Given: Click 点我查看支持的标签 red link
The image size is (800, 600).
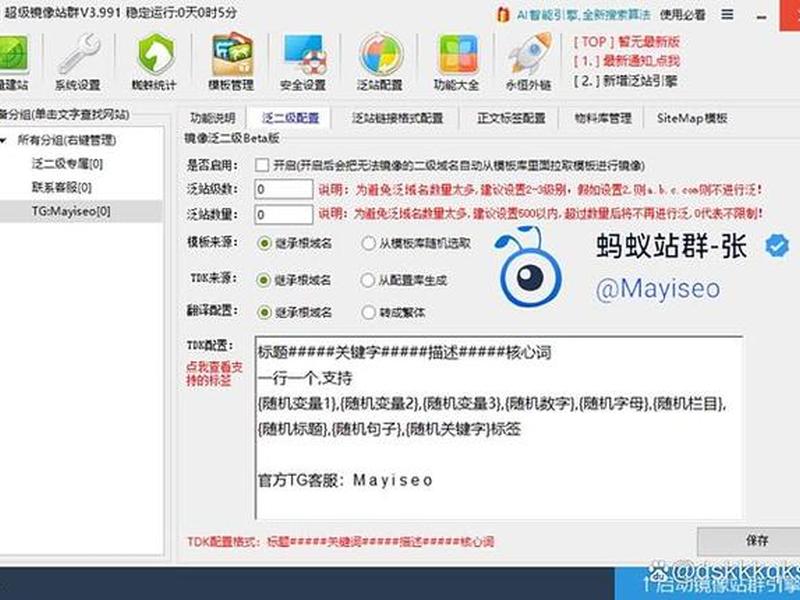Looking at the screenshot, I should 214,373.
